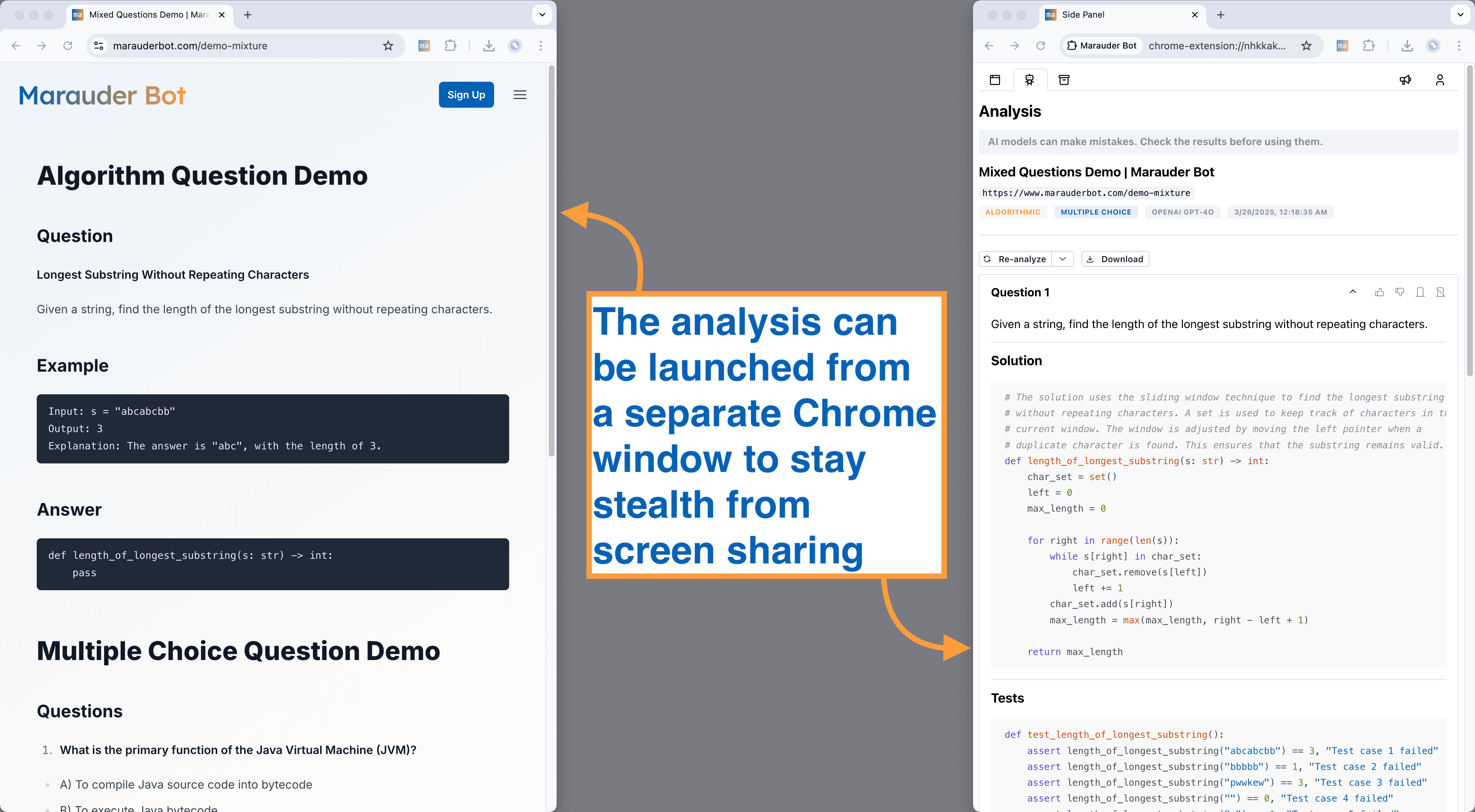Open the archive panel icon

[1064, 80]
